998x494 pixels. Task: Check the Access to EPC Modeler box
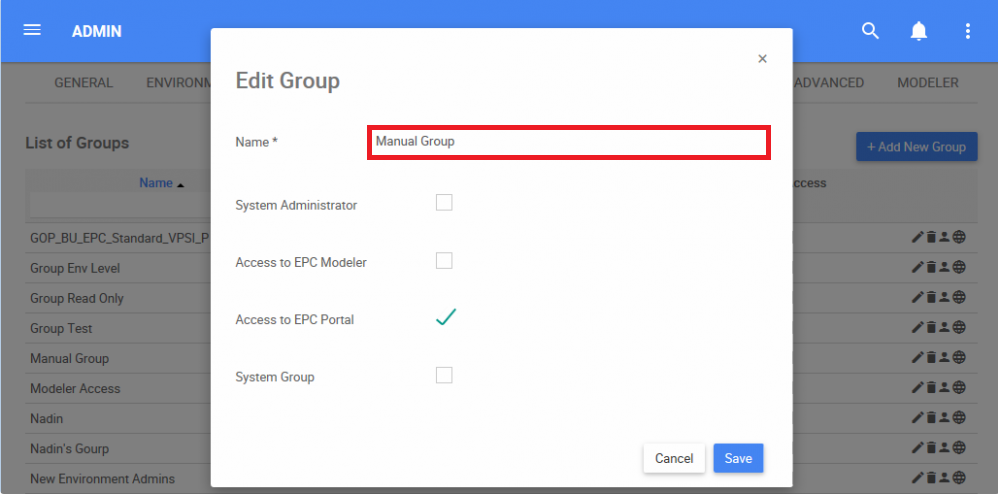pos(444,261)
